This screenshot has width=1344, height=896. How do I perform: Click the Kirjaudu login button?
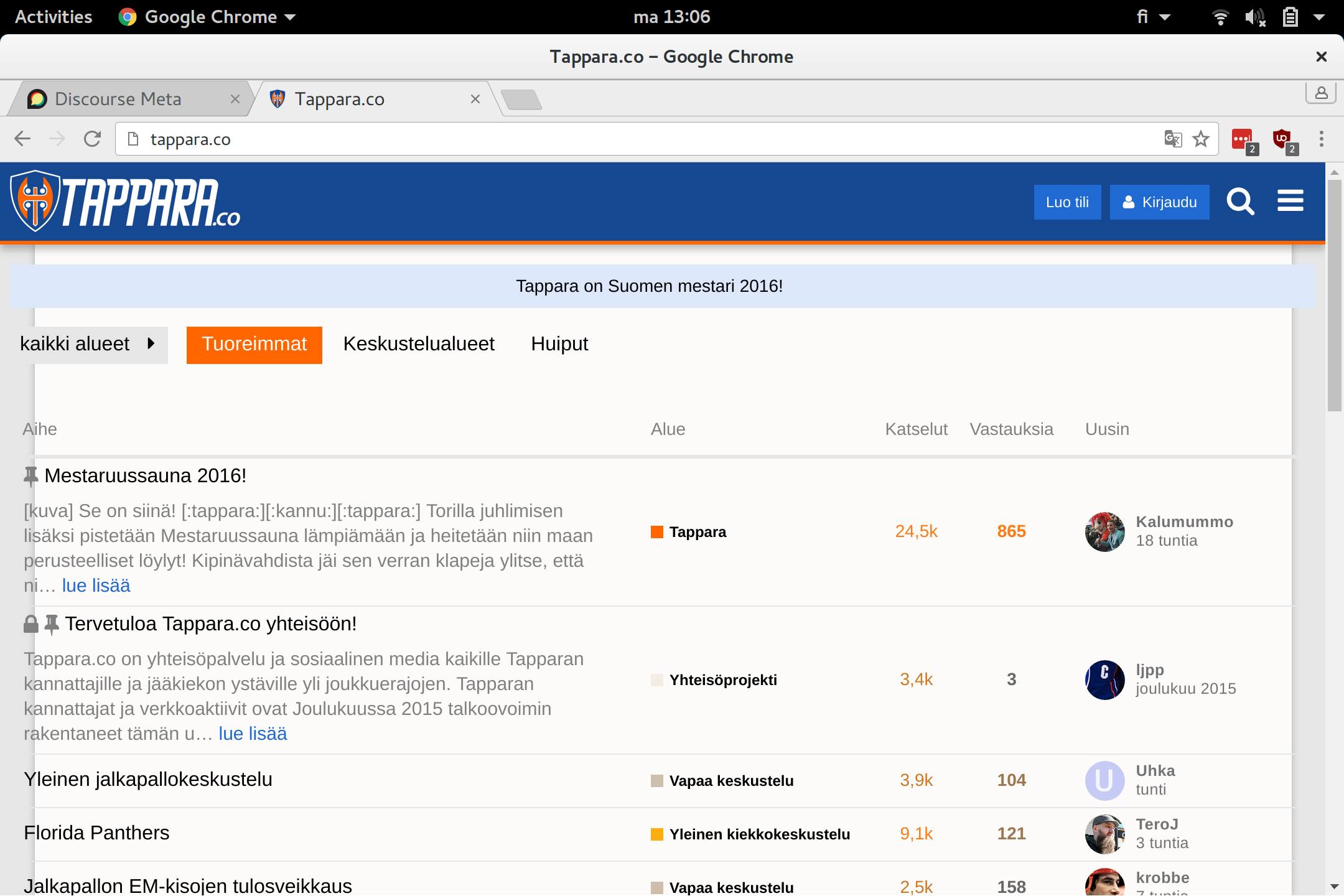tap(1159, 202)
